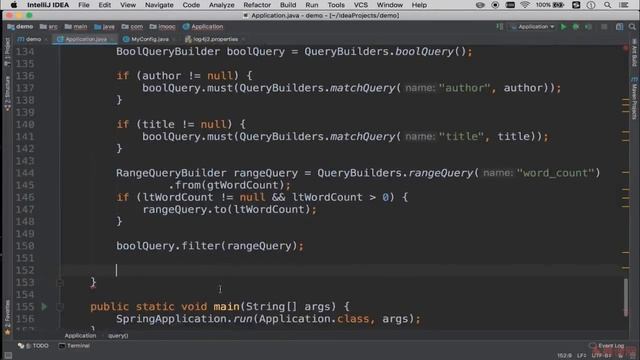Open the Analyze menu
Image resolution: width=640 pixels, height=360 pixels.
pos(222,5)
